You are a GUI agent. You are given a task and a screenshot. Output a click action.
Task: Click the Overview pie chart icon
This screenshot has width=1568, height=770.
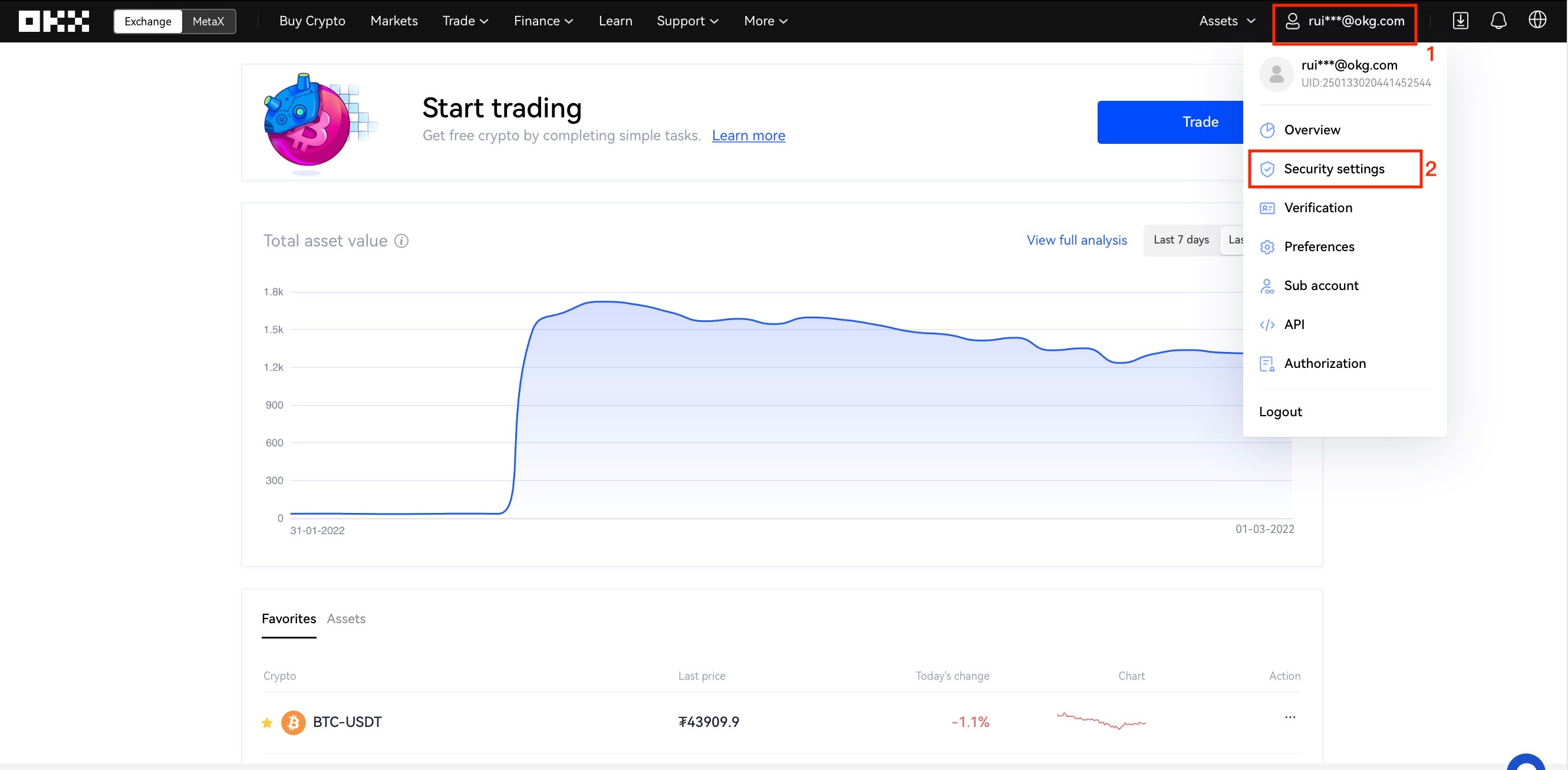coord(1267,130)
